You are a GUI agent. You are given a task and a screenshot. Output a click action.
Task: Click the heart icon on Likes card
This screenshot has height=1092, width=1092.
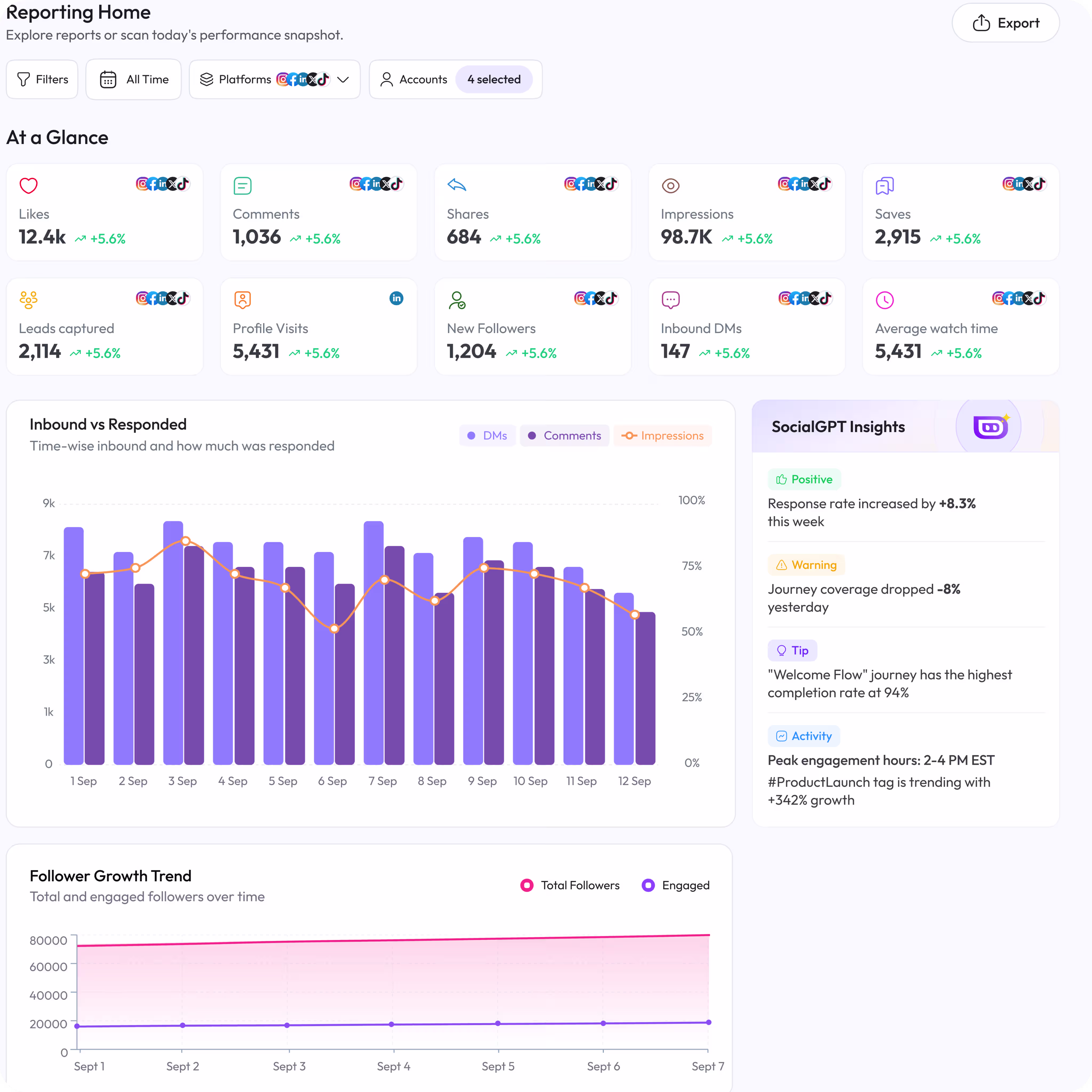(x=28, y=185)
